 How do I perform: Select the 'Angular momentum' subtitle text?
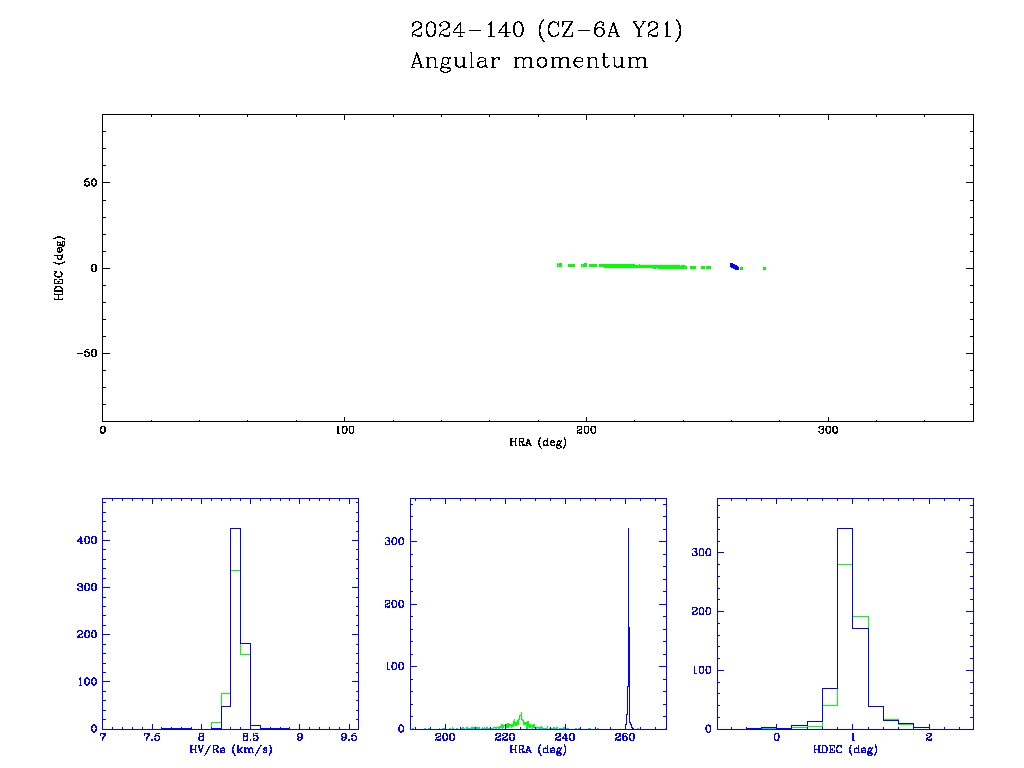(x=529, y=61)
